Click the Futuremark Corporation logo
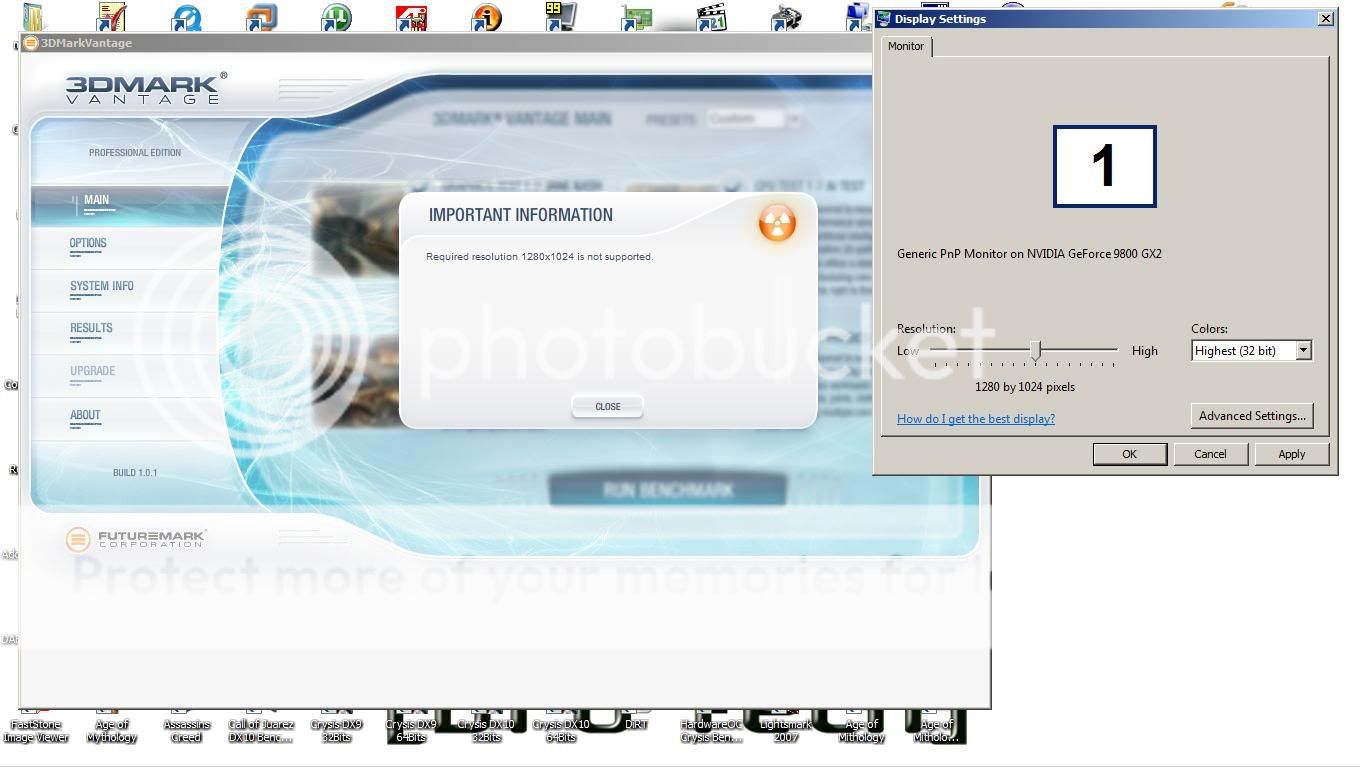1360x768 pixels. tap(136, 539)
